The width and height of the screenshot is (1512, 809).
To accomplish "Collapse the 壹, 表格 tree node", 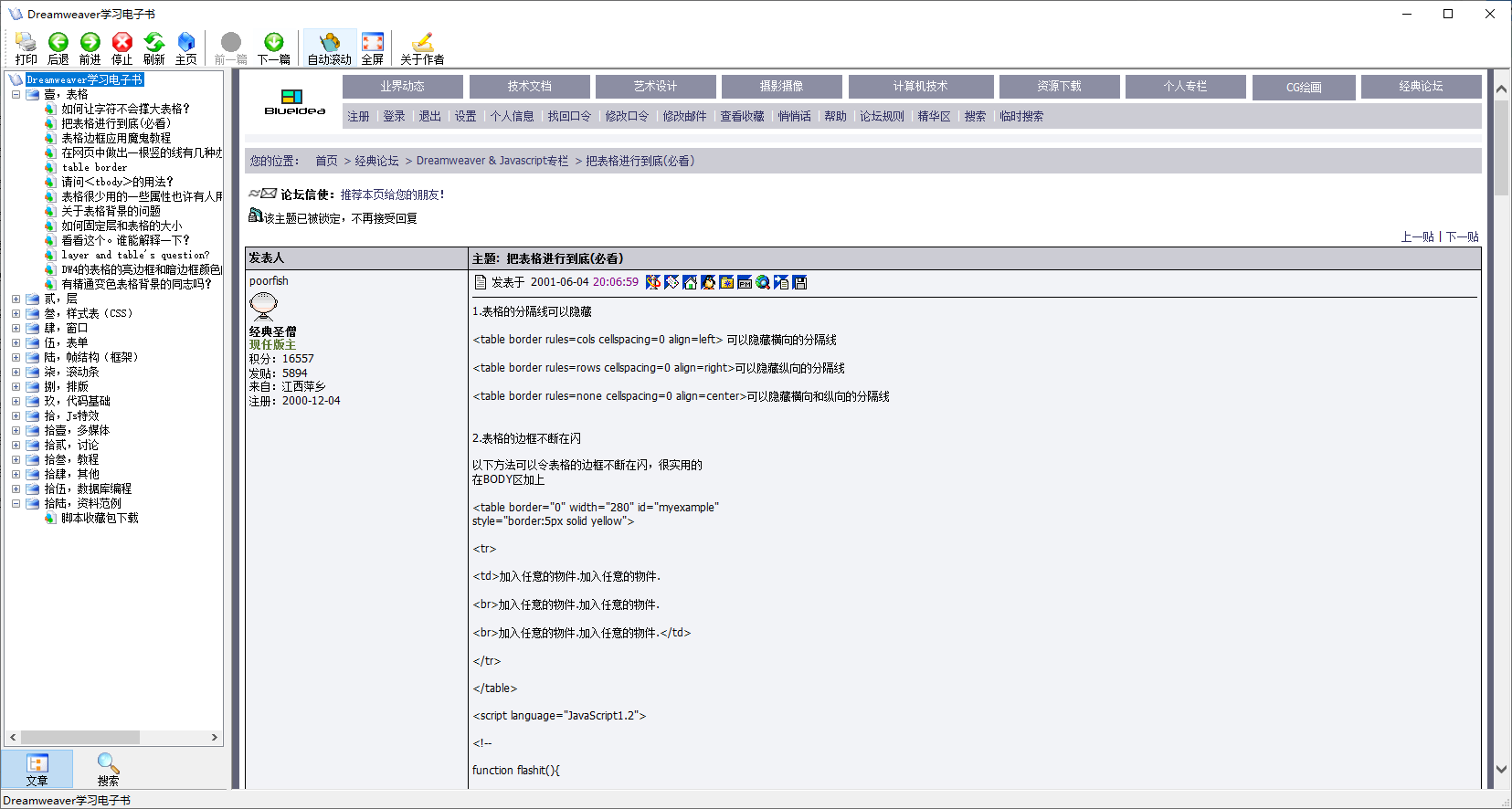I will click(16, 94).
